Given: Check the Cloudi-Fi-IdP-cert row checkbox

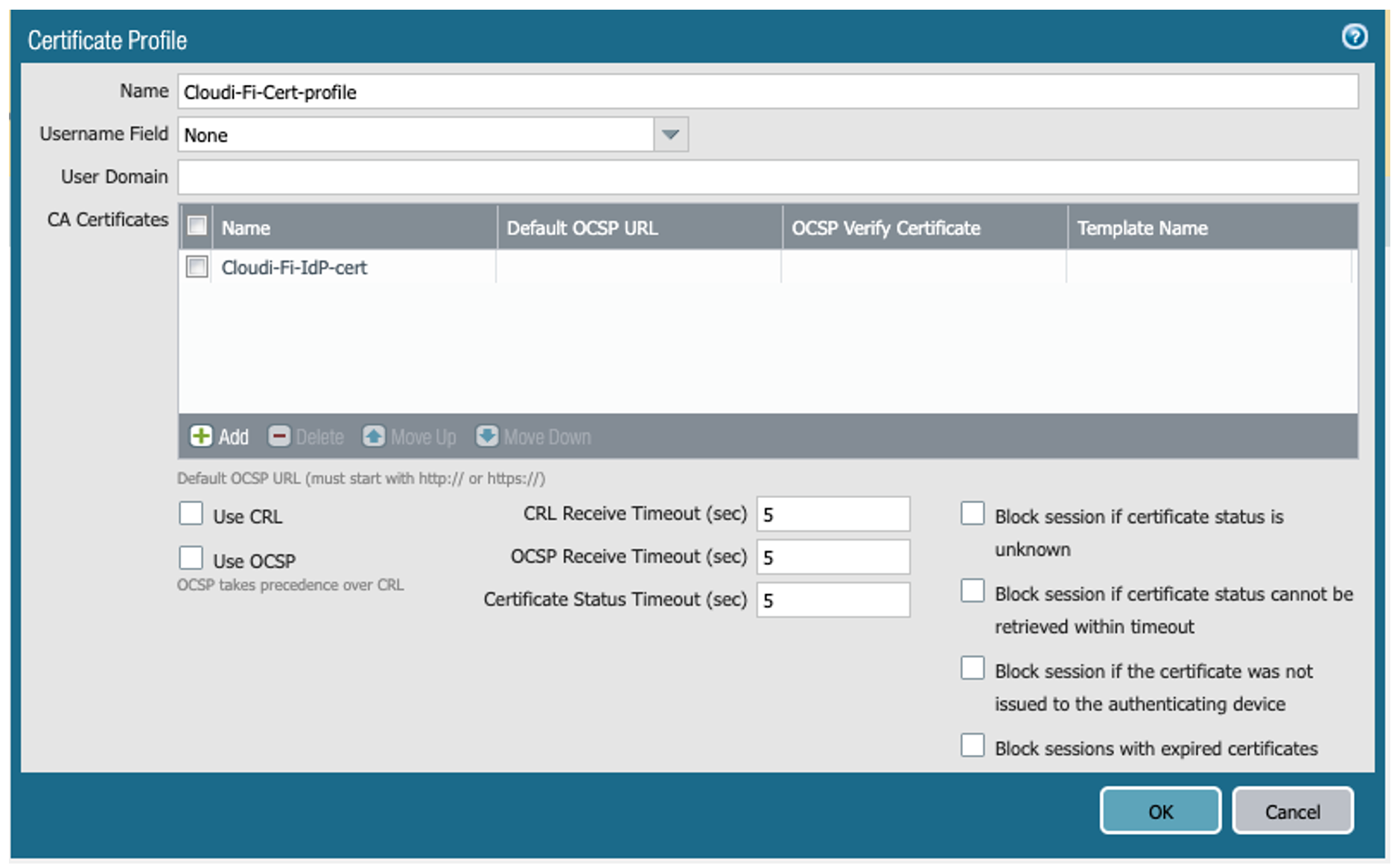Looking at the screenshot, I should pos(197,267).
